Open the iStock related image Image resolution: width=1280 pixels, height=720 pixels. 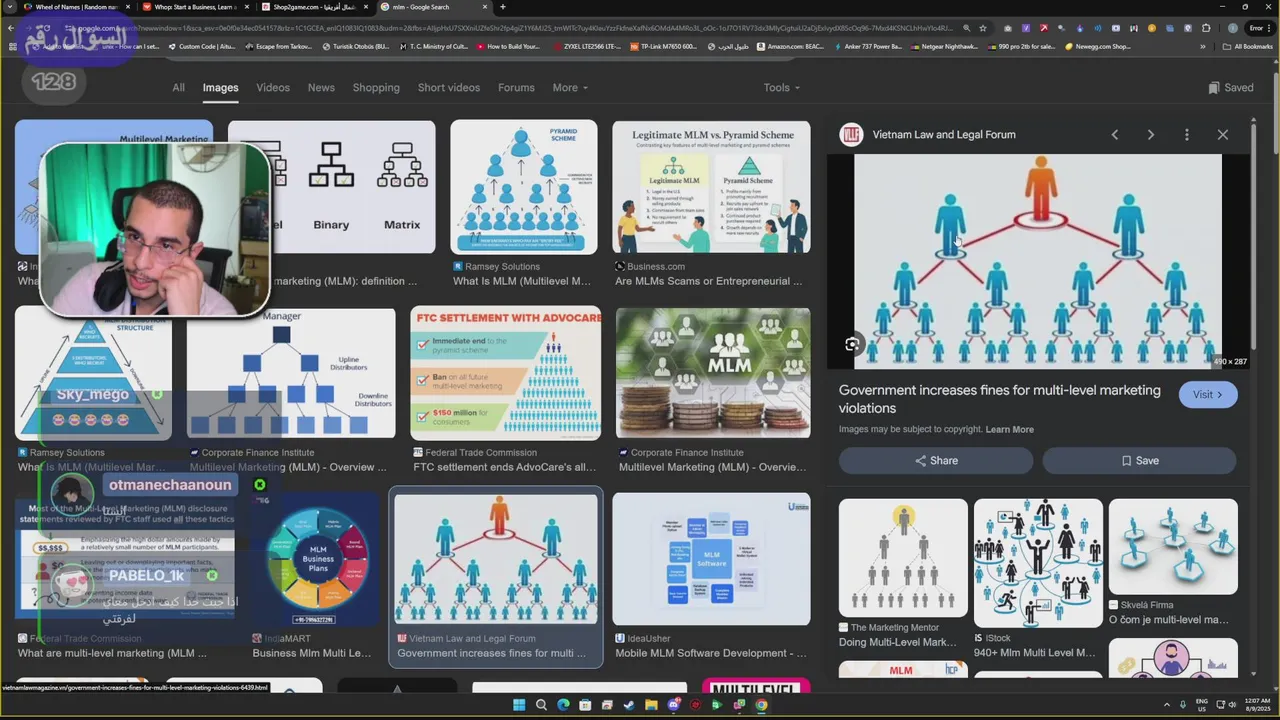1038,563
